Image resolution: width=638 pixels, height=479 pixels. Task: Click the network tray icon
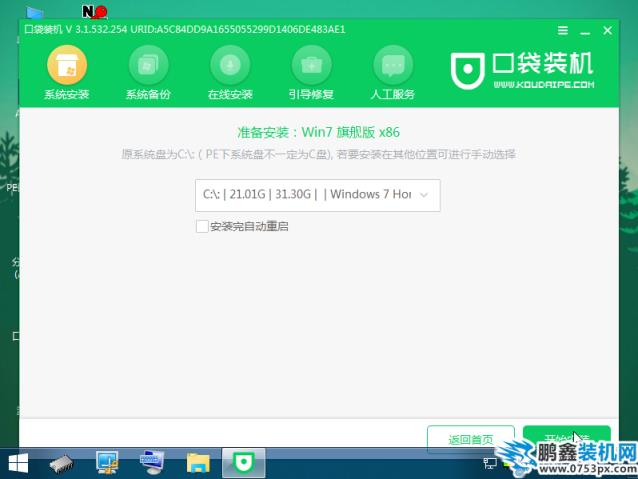pyautogui.click(x=490, y=463)
